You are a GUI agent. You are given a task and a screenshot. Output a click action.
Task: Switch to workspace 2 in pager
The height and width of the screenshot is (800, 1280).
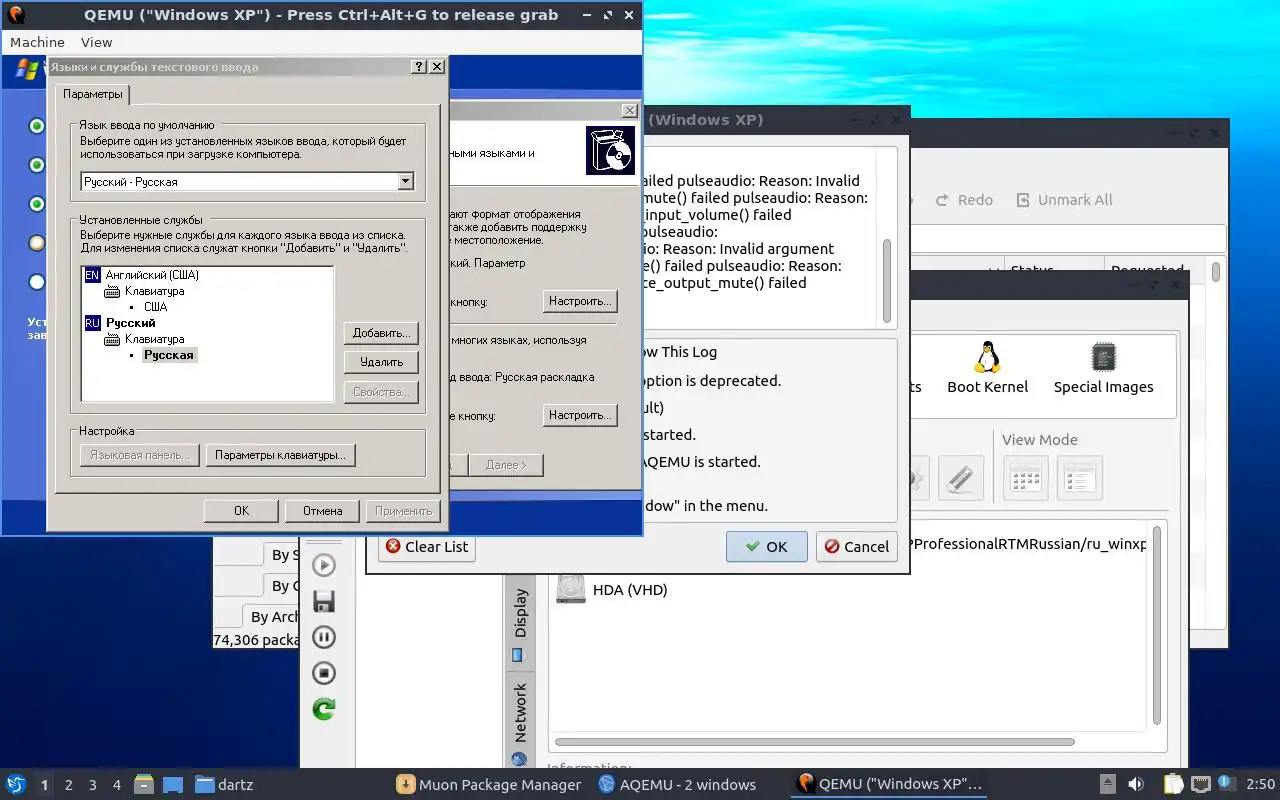coord(69,785)
